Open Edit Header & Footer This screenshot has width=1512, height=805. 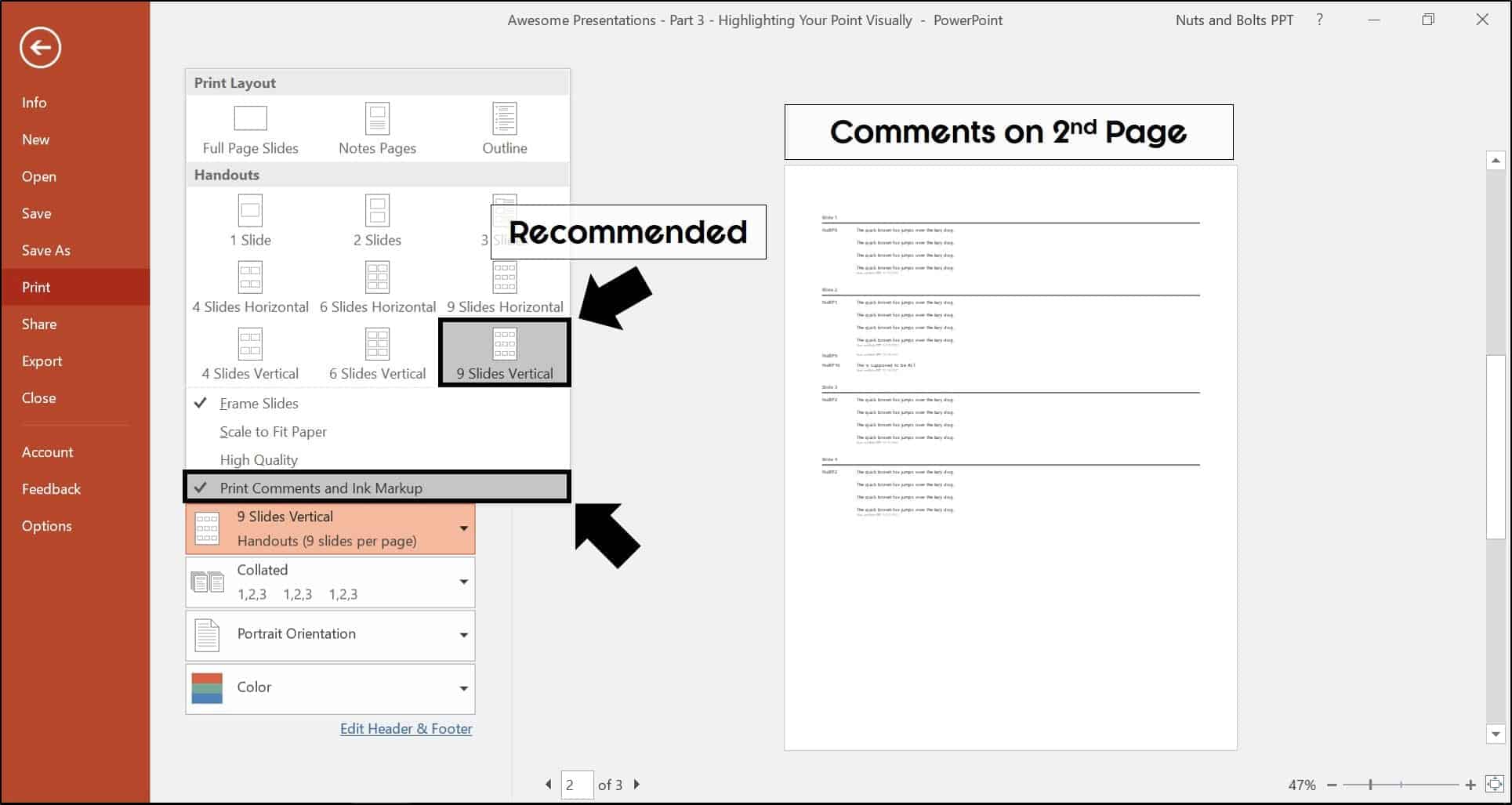click(406, 728)
